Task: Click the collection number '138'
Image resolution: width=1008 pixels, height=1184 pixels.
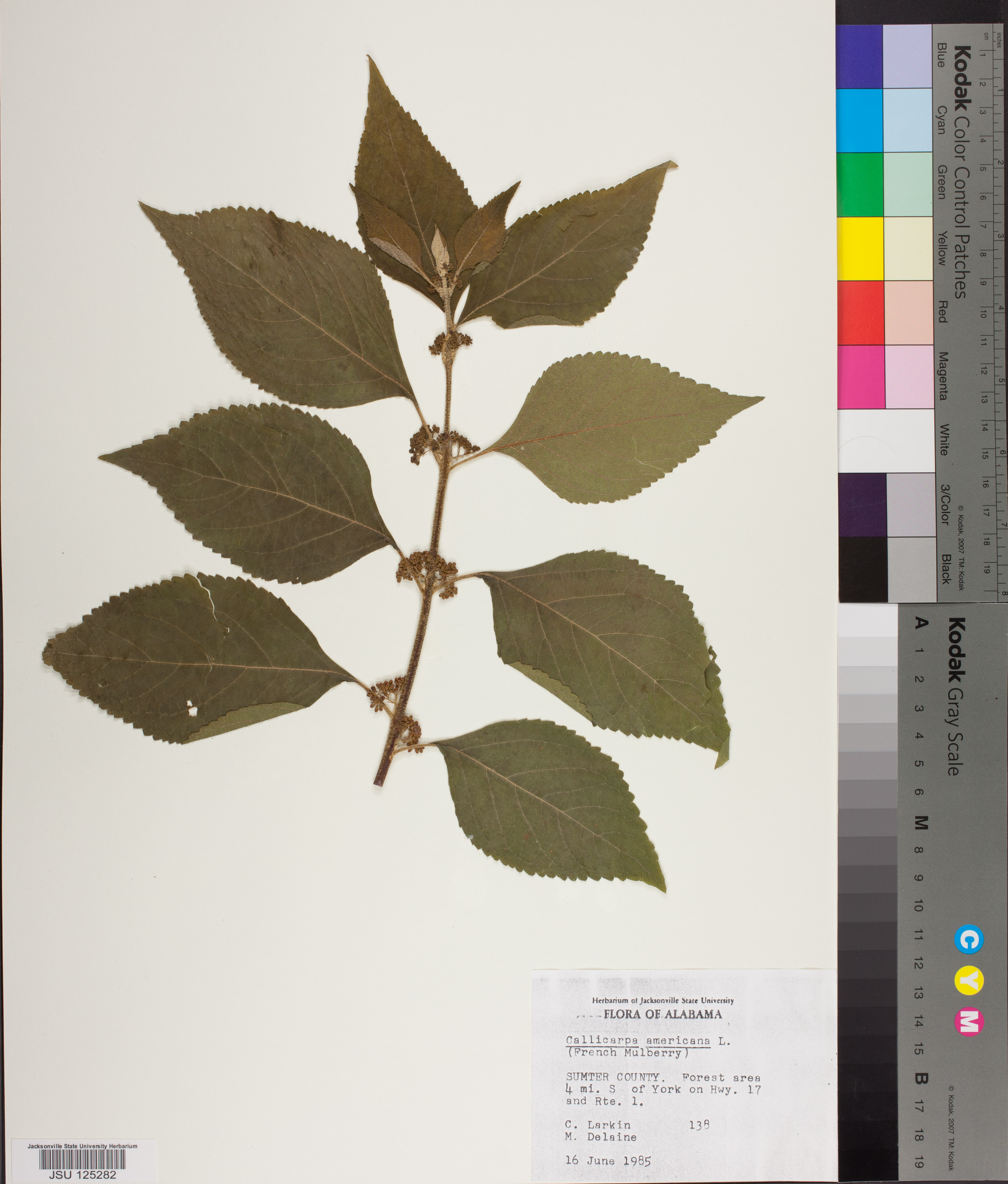Action: point(699,1125)
